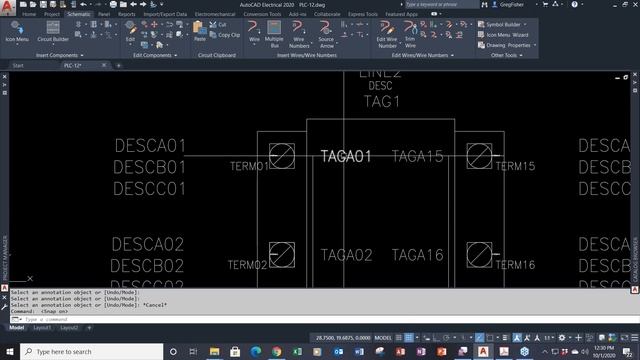Image resolution: width=640 pixels, height=360 pixels.
Task: Click the Source Arrow tool
Action: click(x=326, y=34)
